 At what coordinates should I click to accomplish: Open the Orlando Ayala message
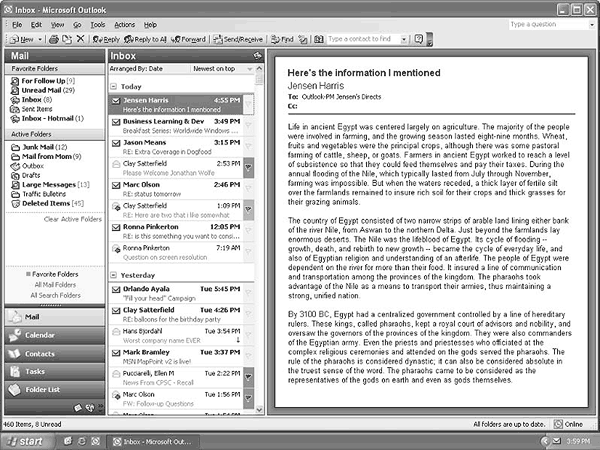coord(176,293)
